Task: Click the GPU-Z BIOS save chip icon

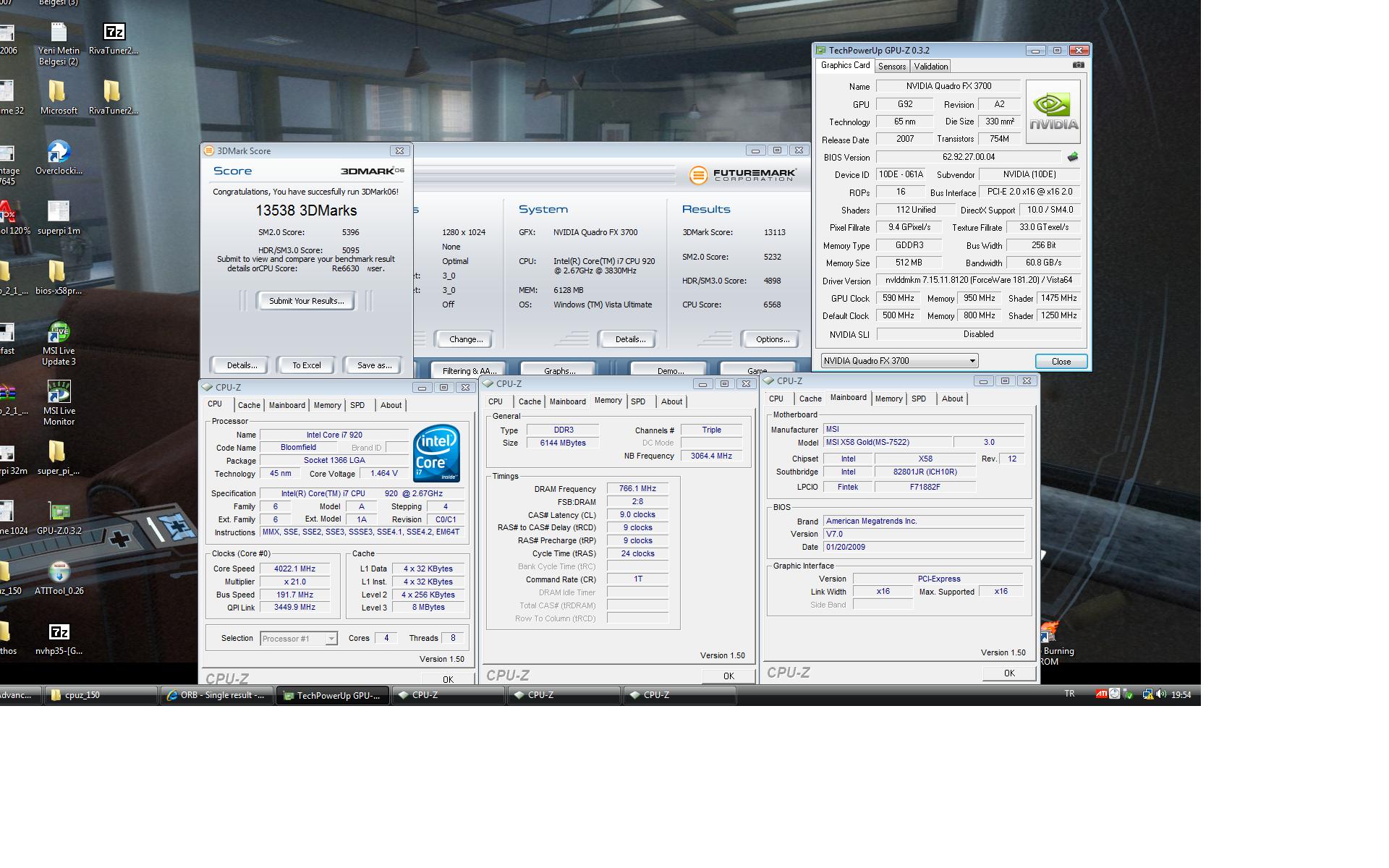Action: 1072,156
